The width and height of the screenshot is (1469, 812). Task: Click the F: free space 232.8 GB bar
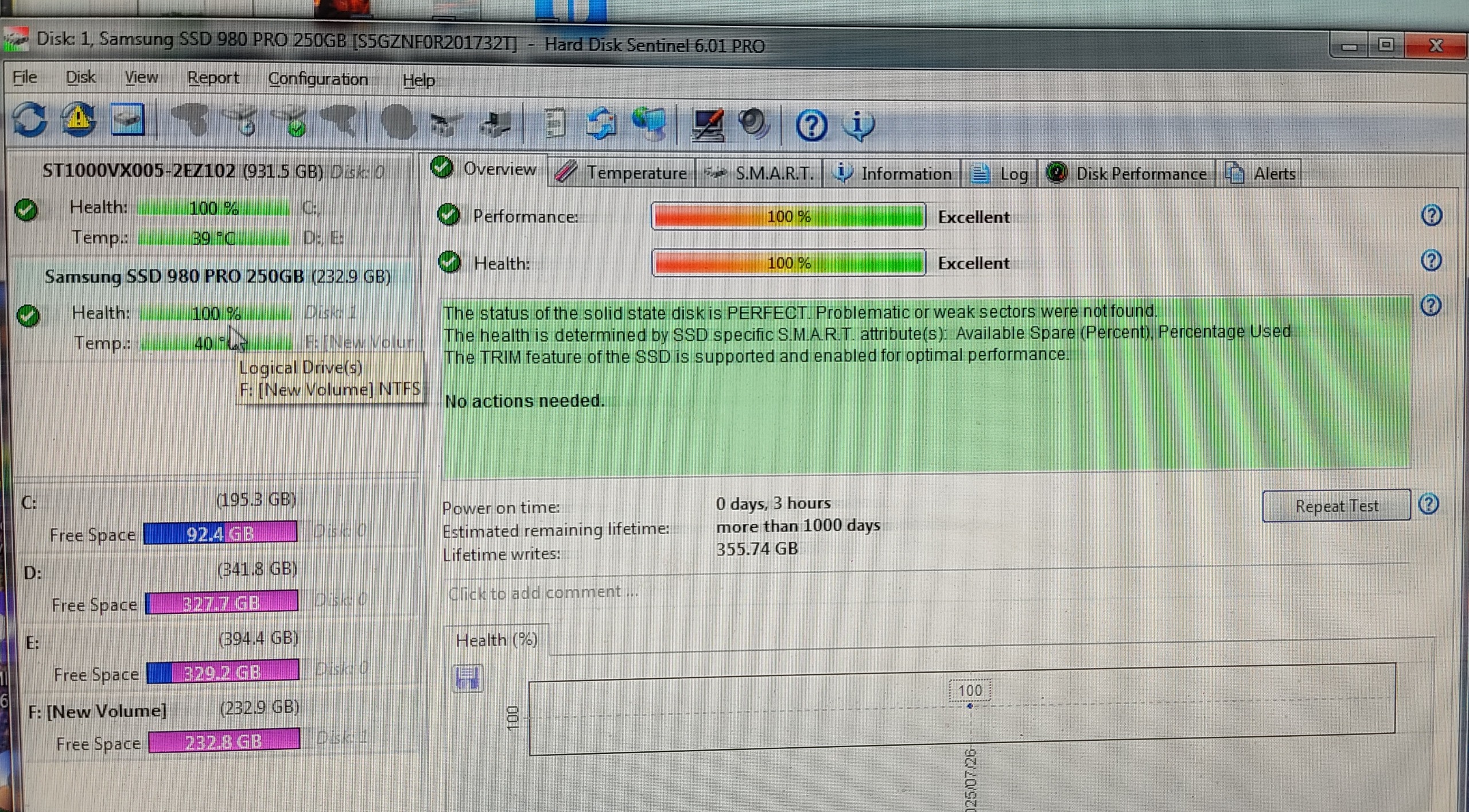point(224,741)
